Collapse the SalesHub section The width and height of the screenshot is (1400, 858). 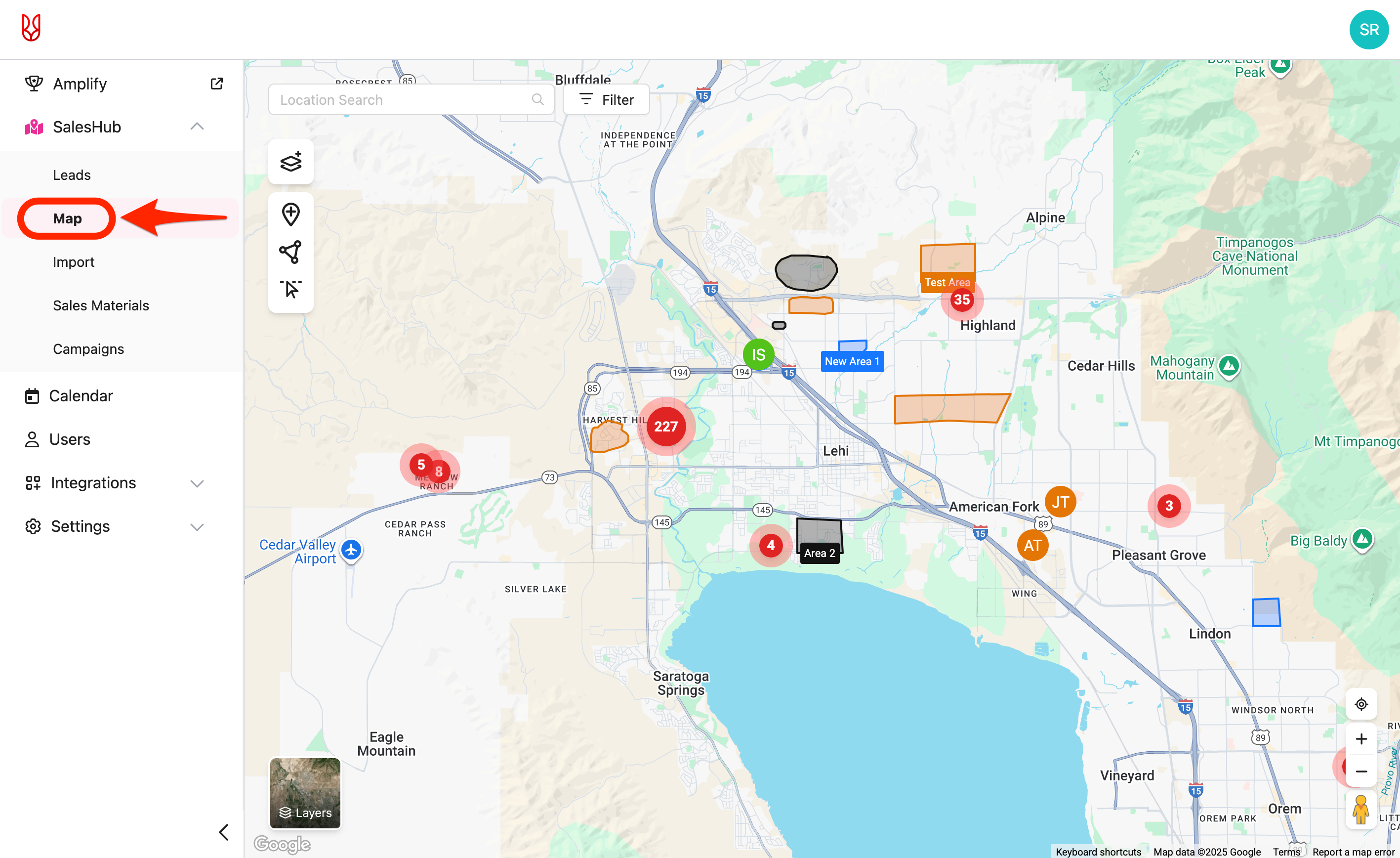[x=197, y=127]
